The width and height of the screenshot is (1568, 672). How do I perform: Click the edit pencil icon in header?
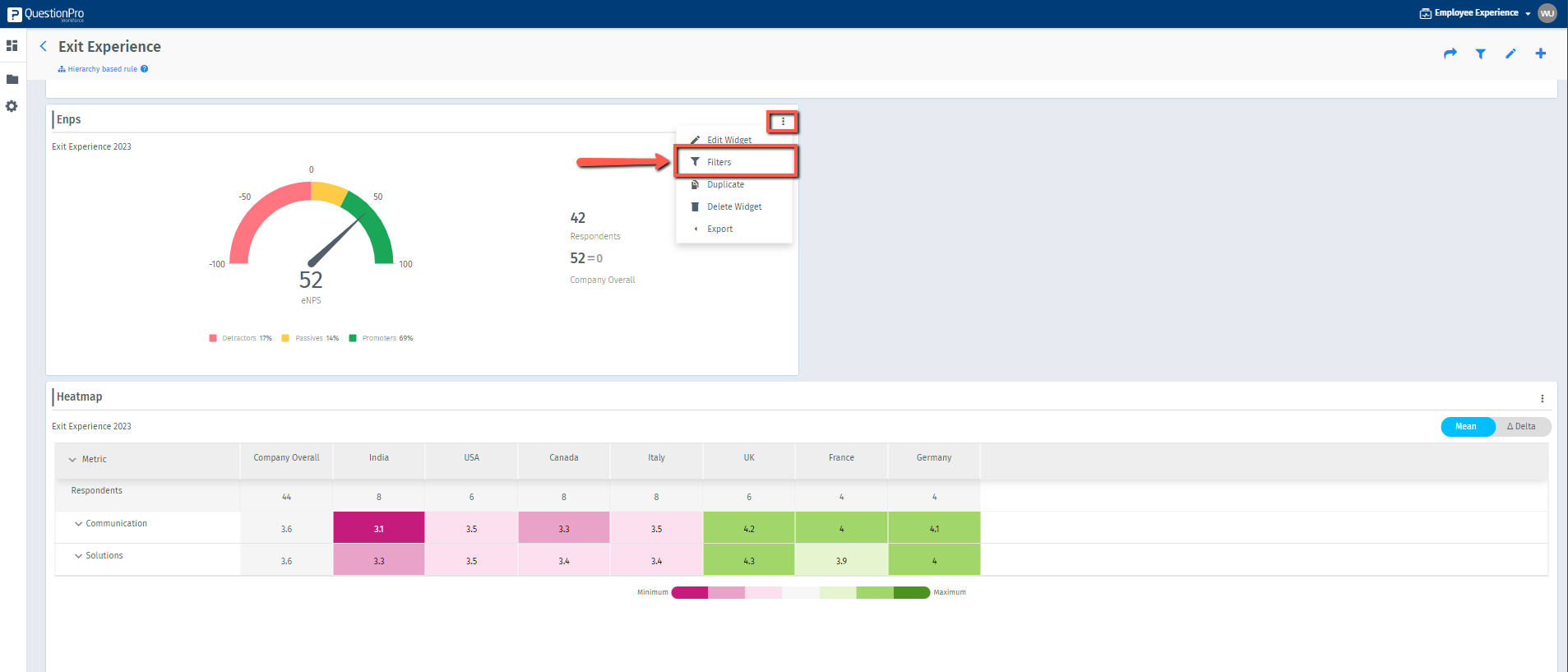click(1510, 53)
